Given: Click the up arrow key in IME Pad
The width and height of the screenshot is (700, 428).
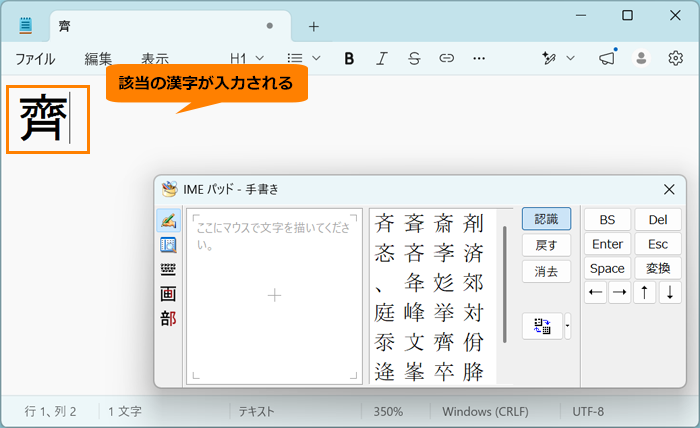Looking at the screenshot, I should [645, 293].
